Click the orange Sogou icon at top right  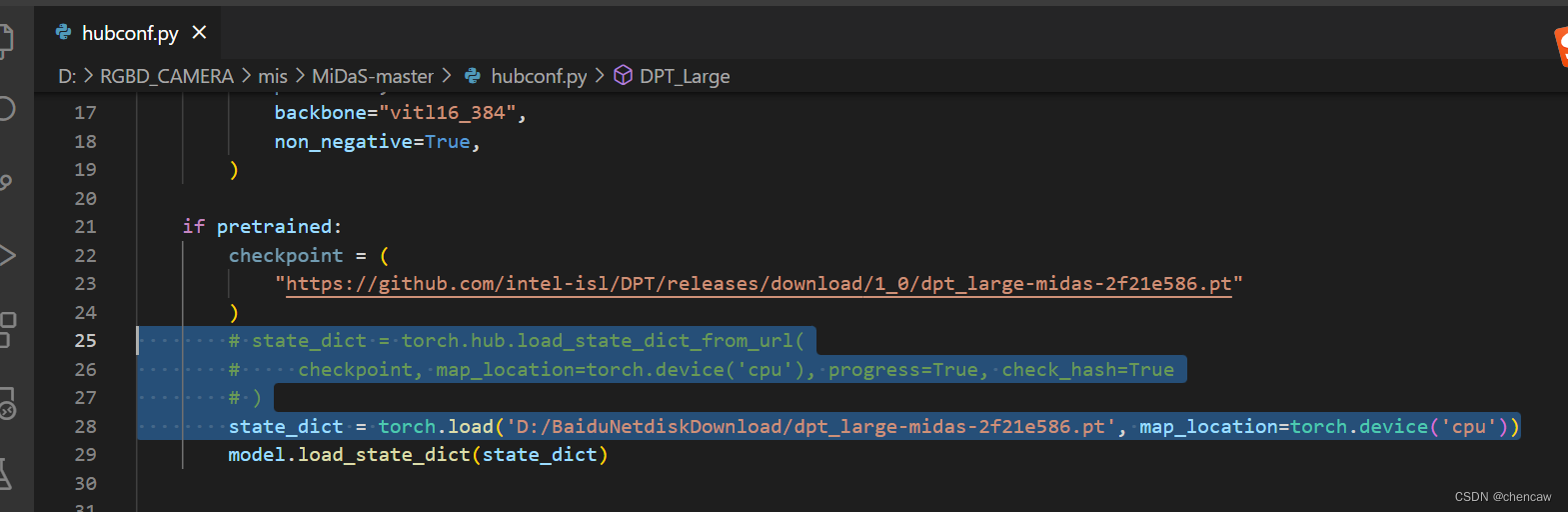[x=1560, y=47]
